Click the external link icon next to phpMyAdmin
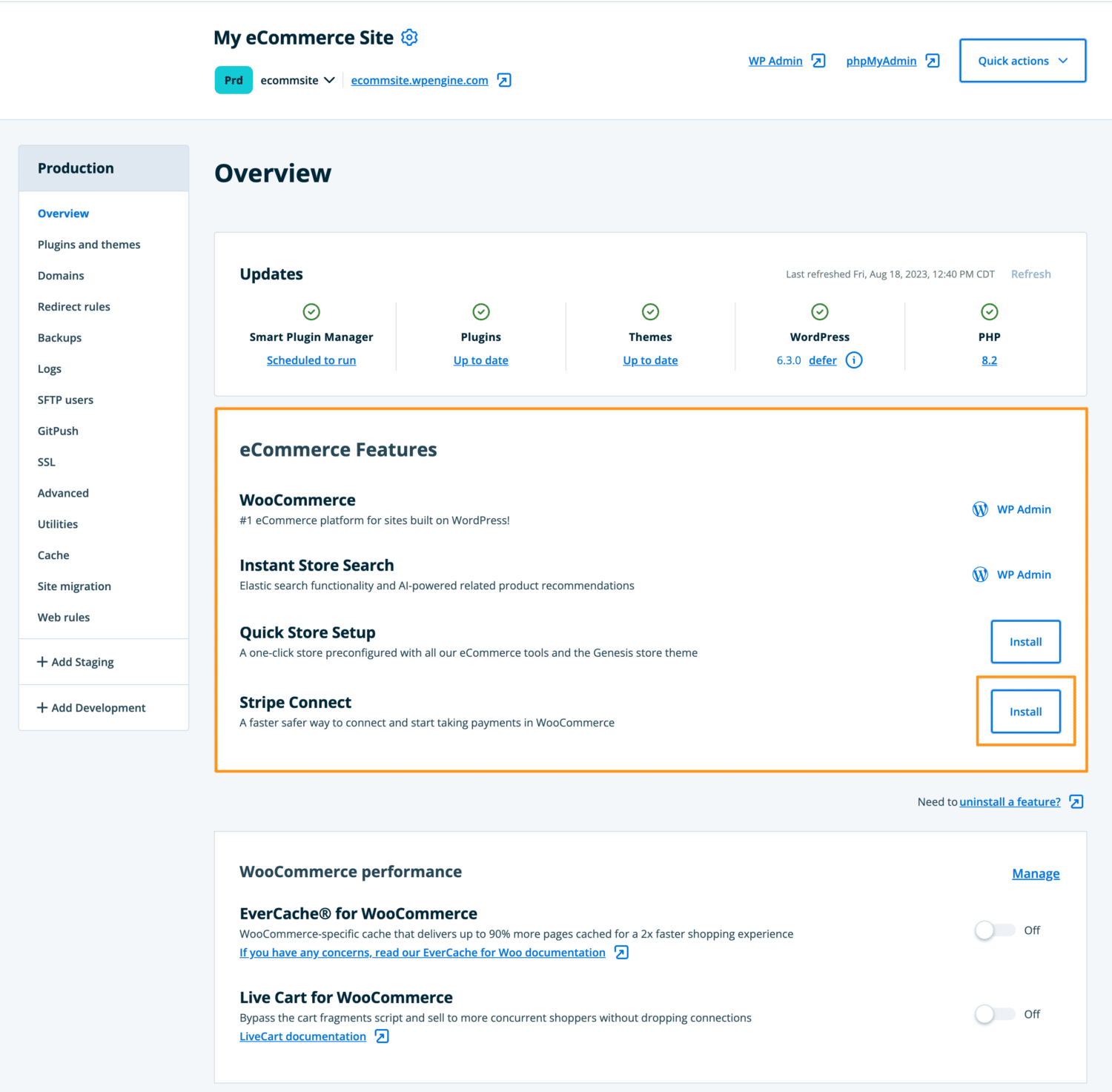Screen dimensions: 1112x1092 click(x=933, y=61)
